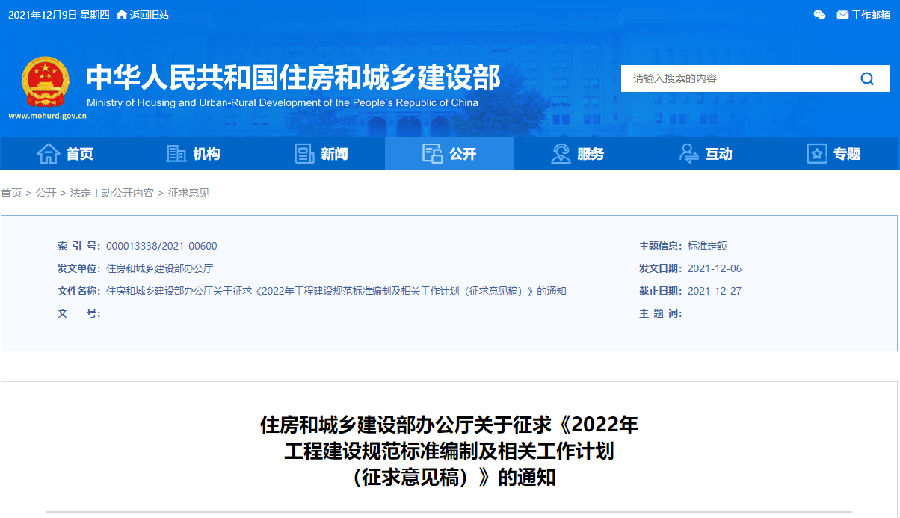Click the search magnifier icon
This screenshot has width=900, height=518.
(867, 79)
